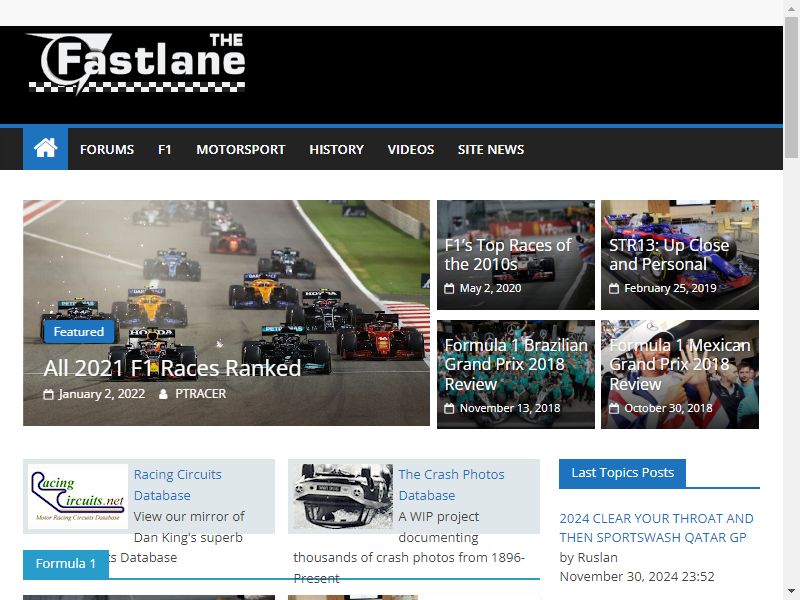The width and height of the screenshot is (800, 600).
Task: Click the overturned car crash photo thumbnail
Action: click(x=343, y=496)
